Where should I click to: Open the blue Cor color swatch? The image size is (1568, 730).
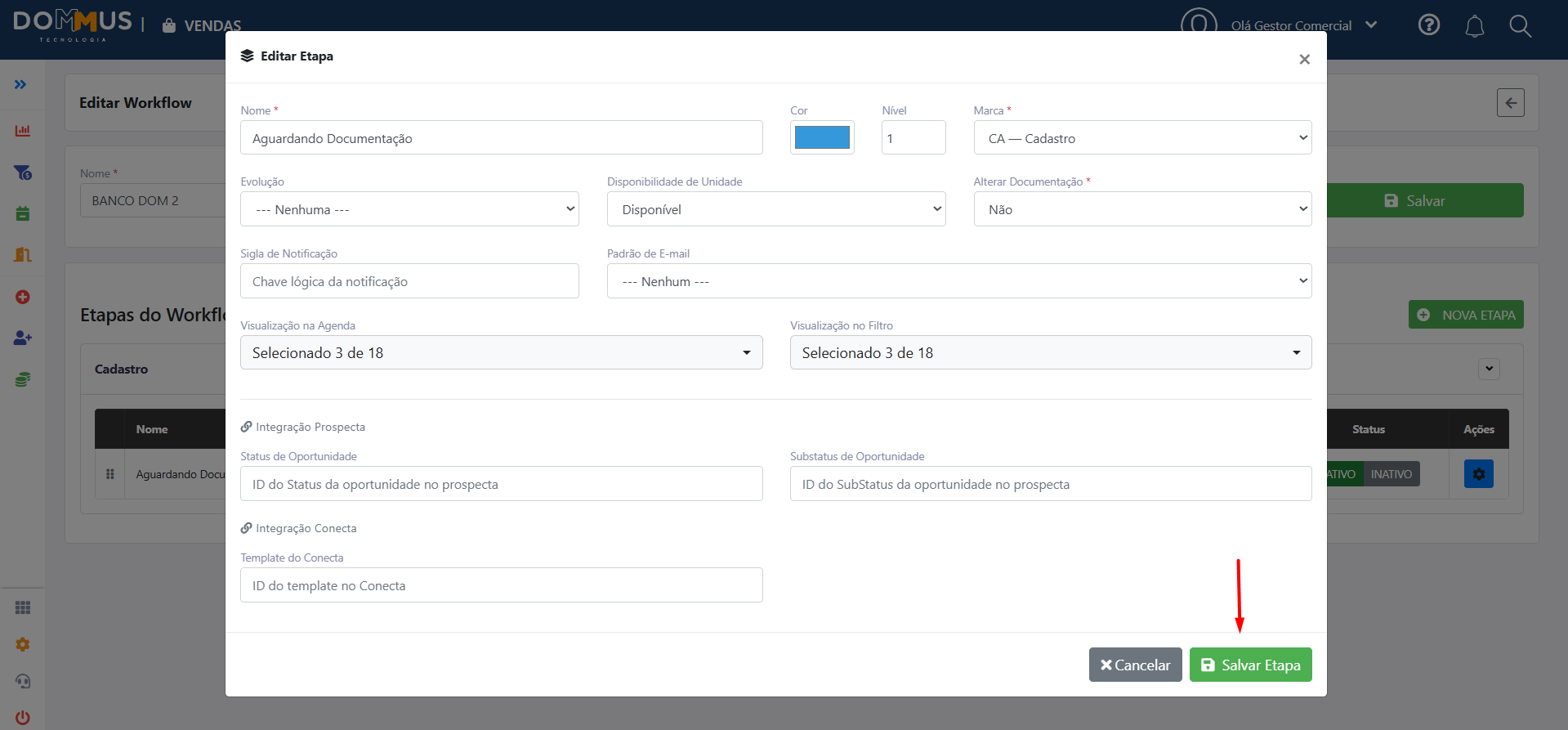(822, 137)
